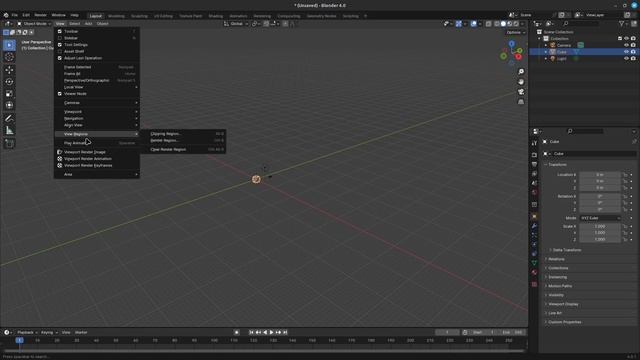Open the Render properties tab
The height and width of the screenshot is (360, 640).
534,155
